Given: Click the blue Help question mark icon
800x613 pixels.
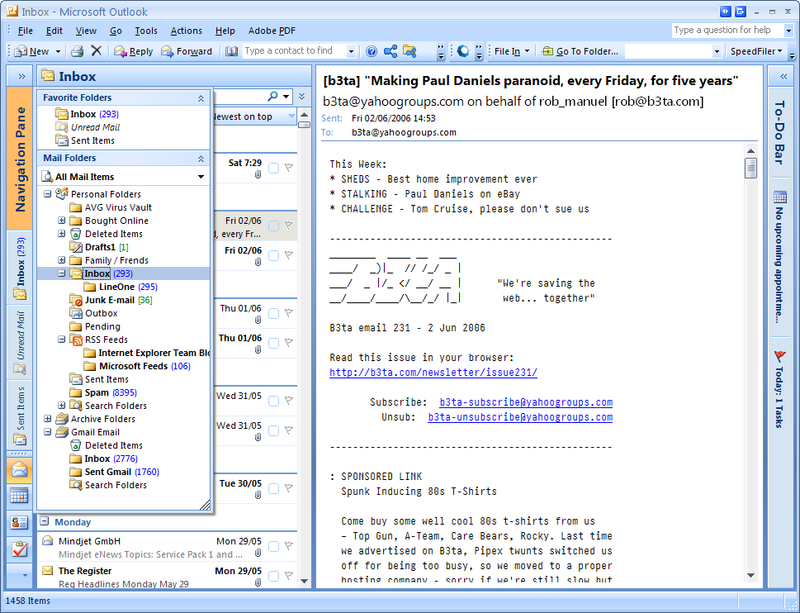Looking at the screenshot, I should (372, 51).
